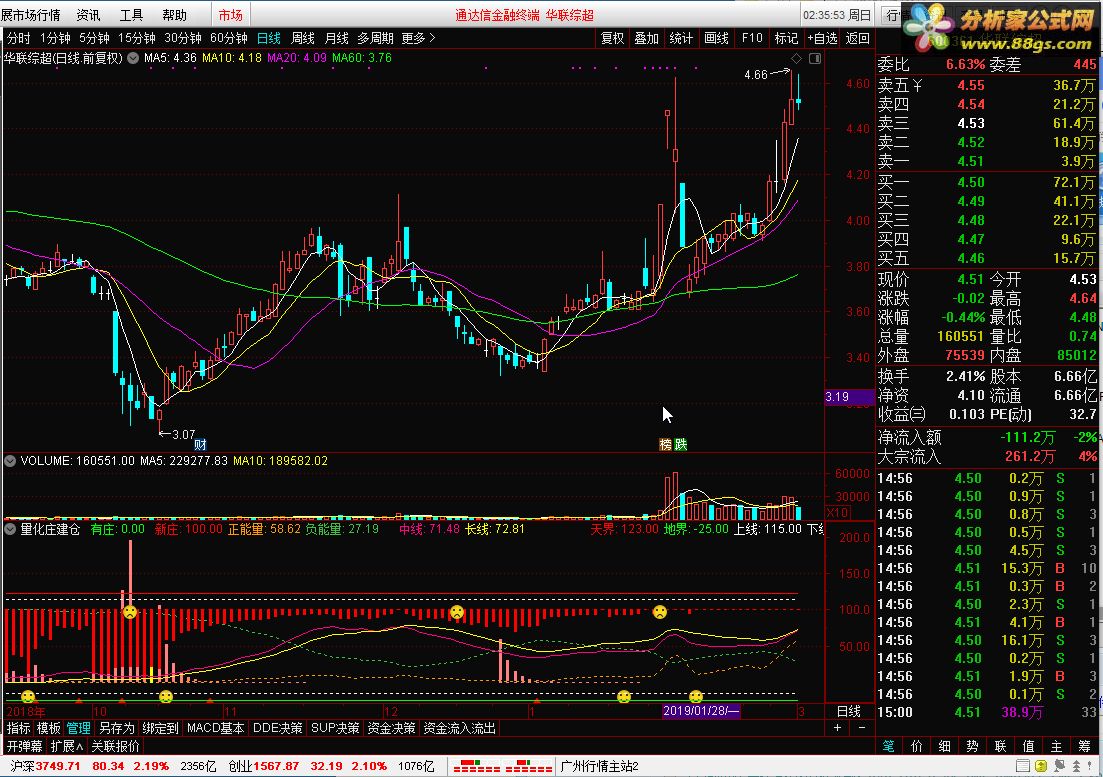Open the main chart indicator settings arrow icon
The width and height of the screenshot is (1103, 777).
pyautogui.click(x=132, y=58)
